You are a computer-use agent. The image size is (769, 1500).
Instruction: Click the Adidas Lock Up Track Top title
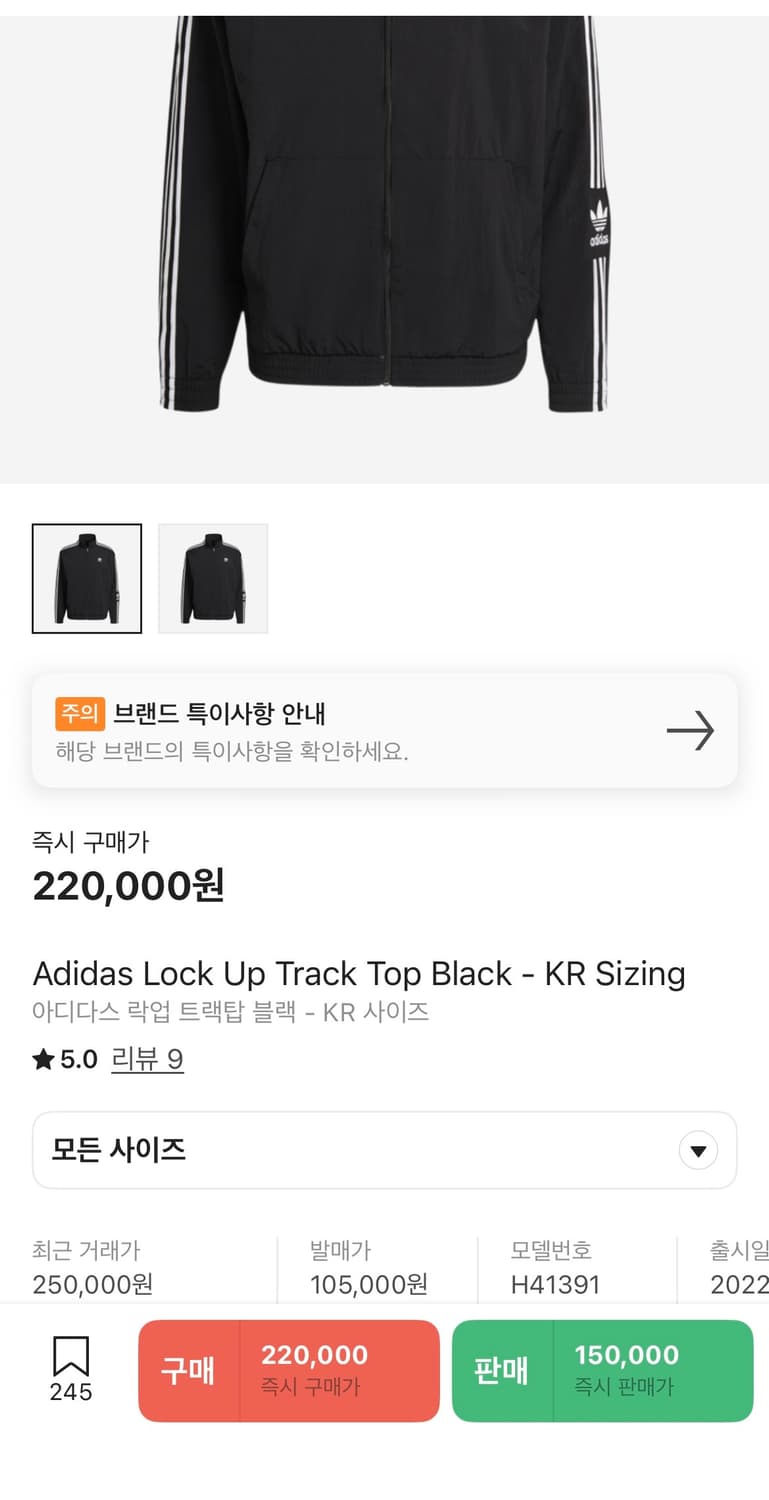[359, 974]
